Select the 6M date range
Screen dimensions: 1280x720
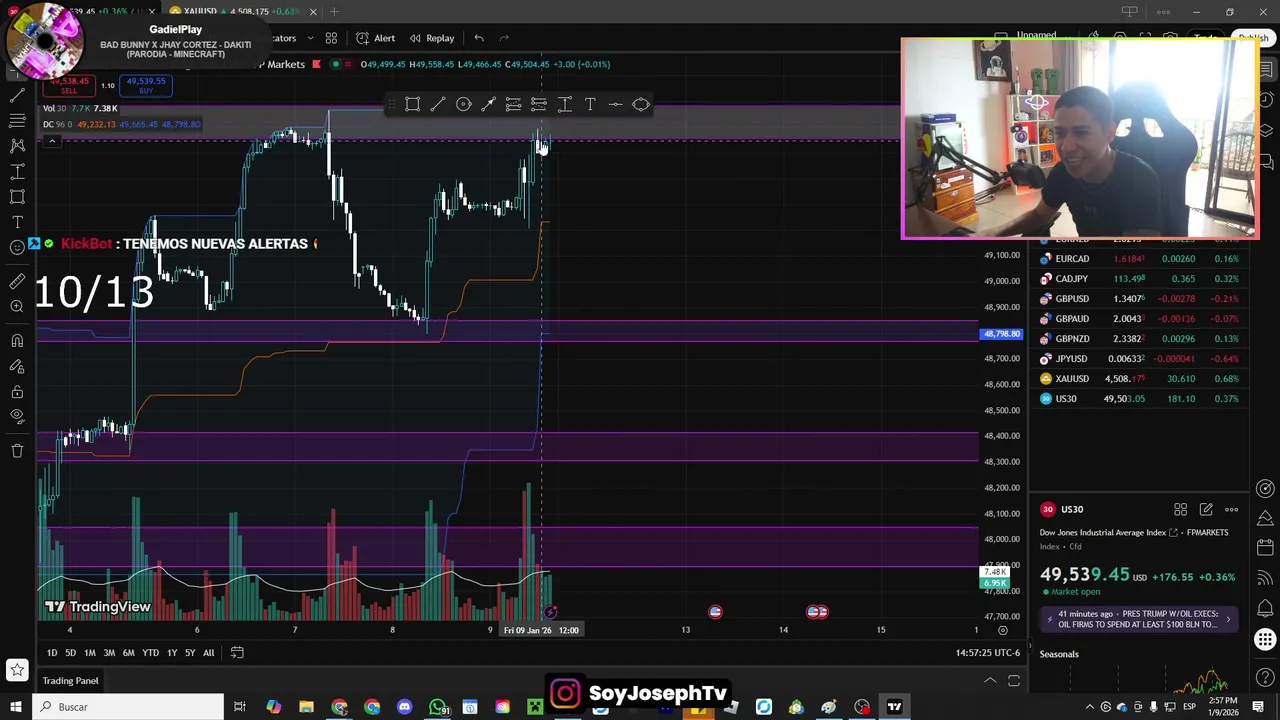(128, 653)
